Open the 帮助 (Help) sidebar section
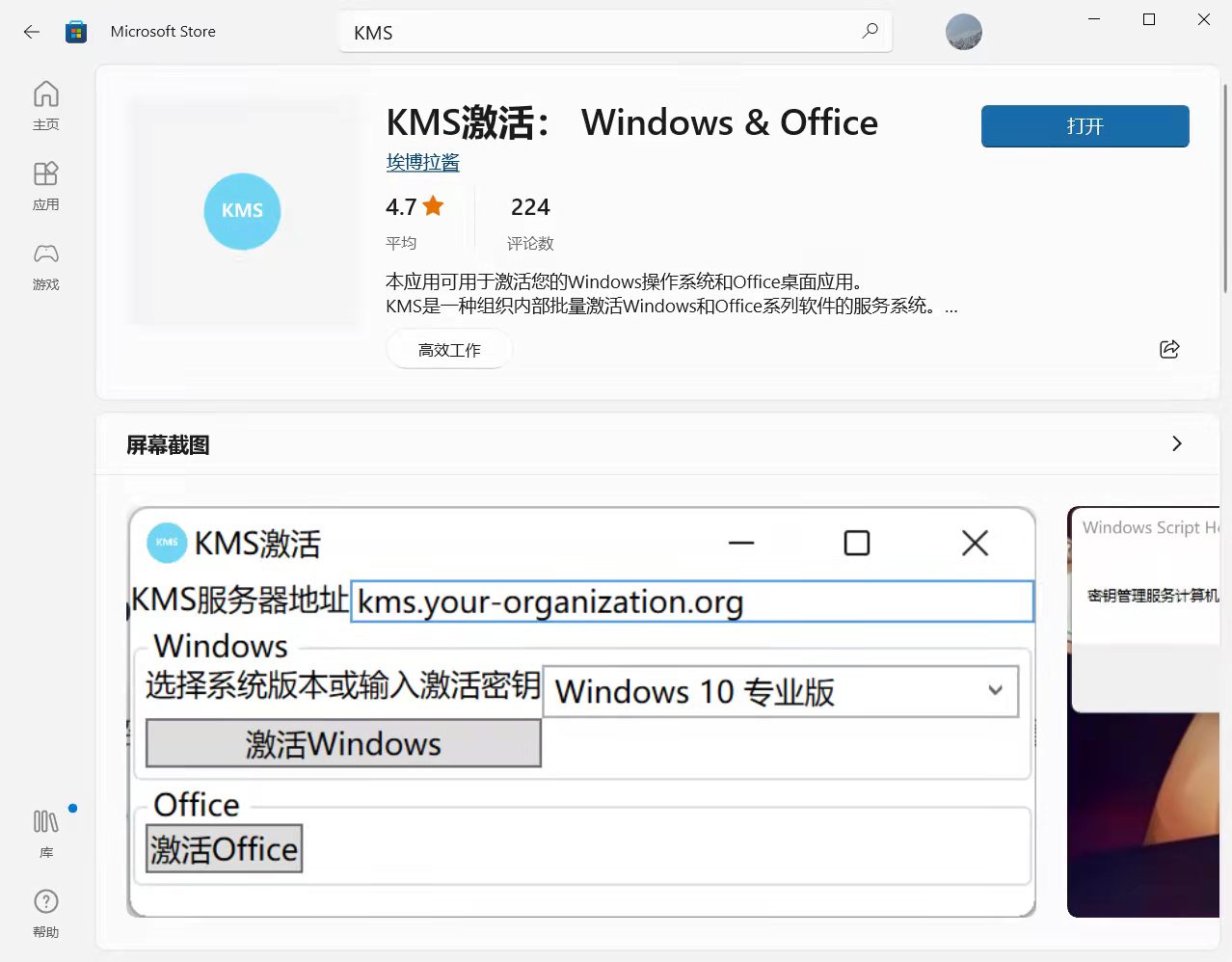 (x=44, y=911)
